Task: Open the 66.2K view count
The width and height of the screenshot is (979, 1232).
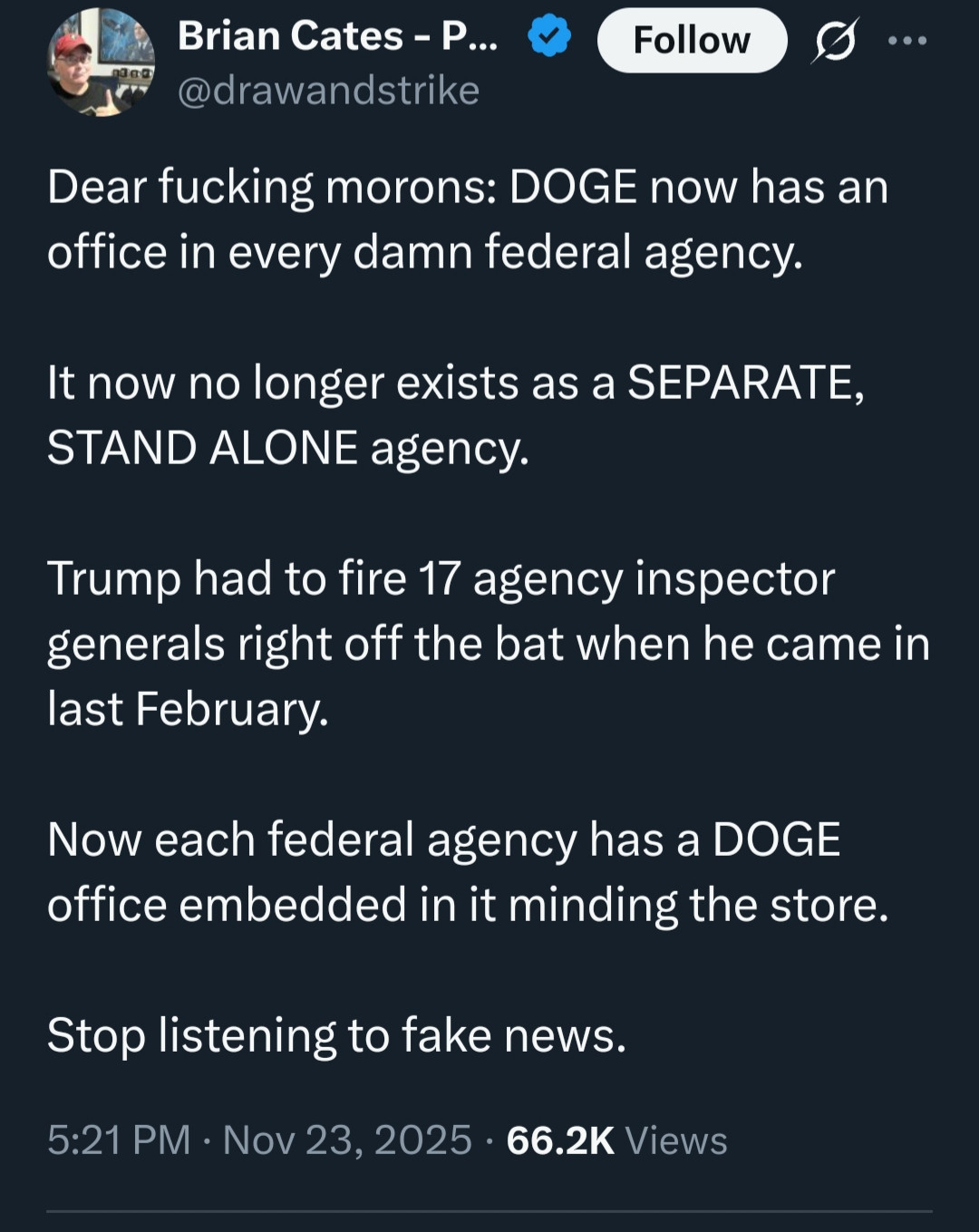Action: 560,1140
